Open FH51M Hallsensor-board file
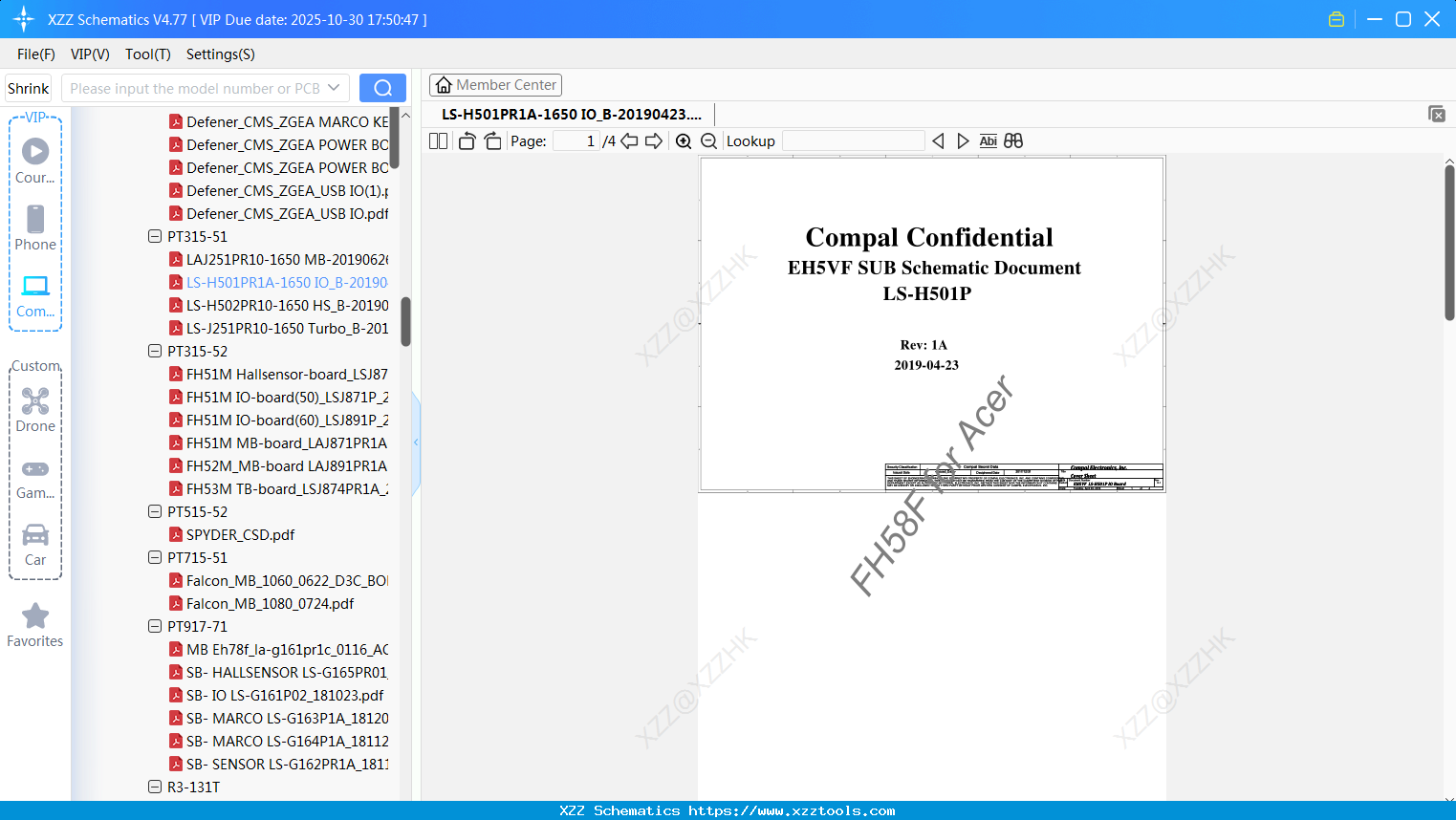Screen dimensions: 1456x820 [278, 374]
